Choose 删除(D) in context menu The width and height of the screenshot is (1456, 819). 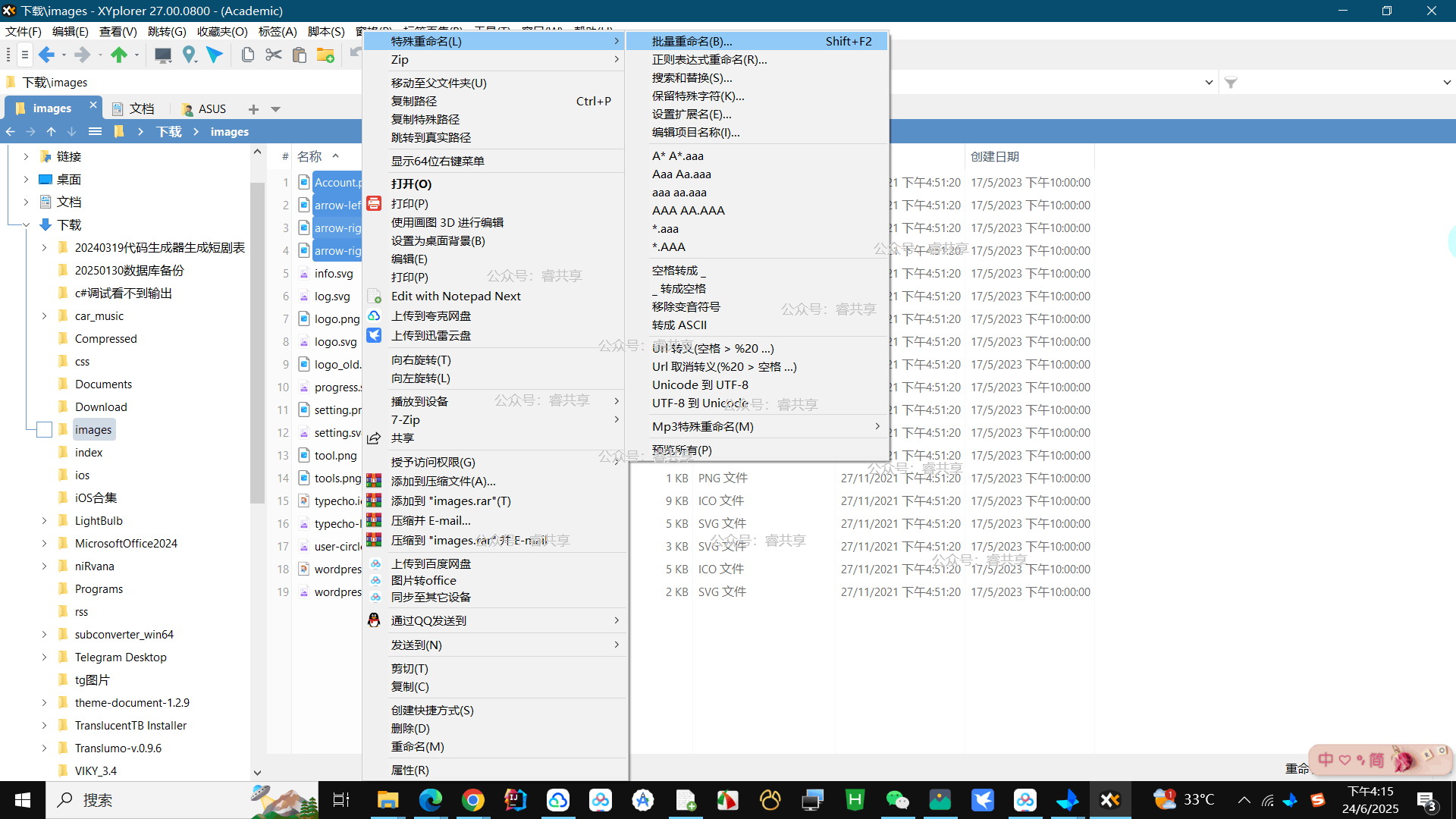click(494, 728)
